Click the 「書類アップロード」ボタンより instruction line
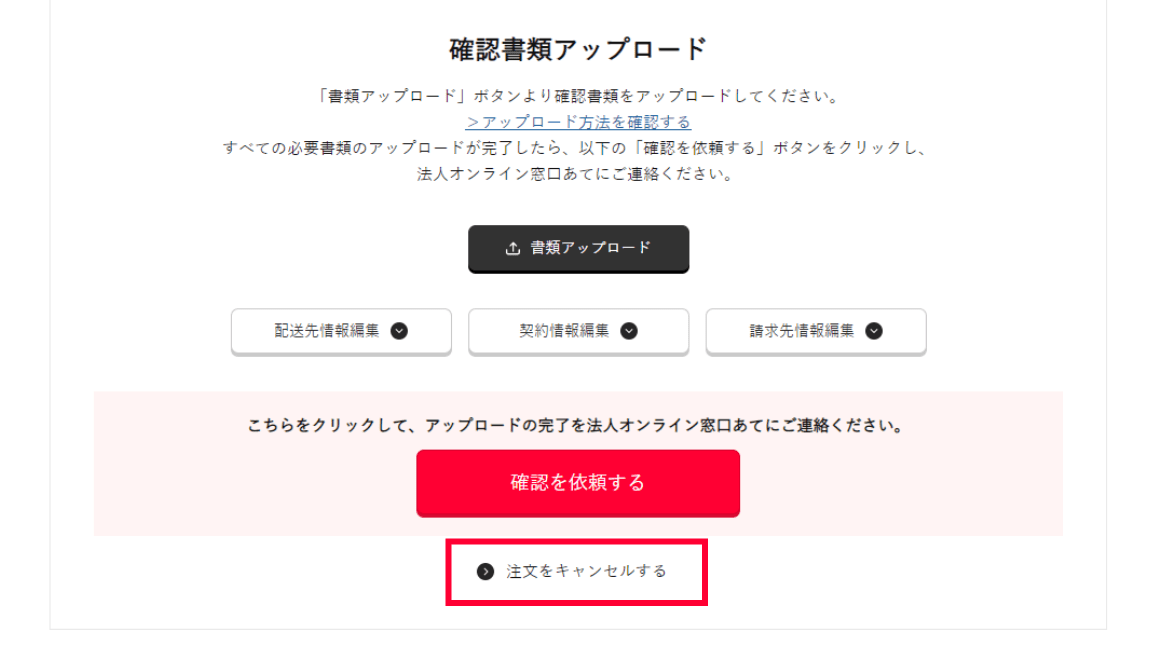The width and height of the screenshot is (1152, 648). pos(578,97)
